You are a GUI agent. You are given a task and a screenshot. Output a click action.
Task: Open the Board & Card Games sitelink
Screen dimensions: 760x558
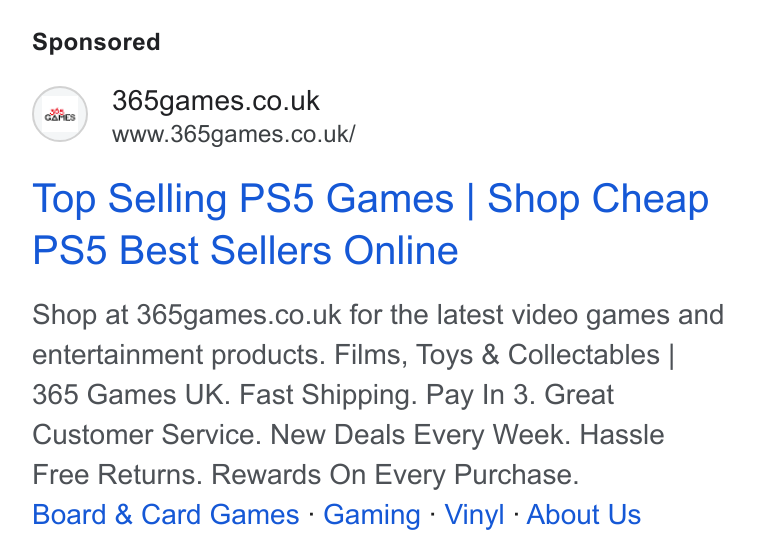[166, 514]
